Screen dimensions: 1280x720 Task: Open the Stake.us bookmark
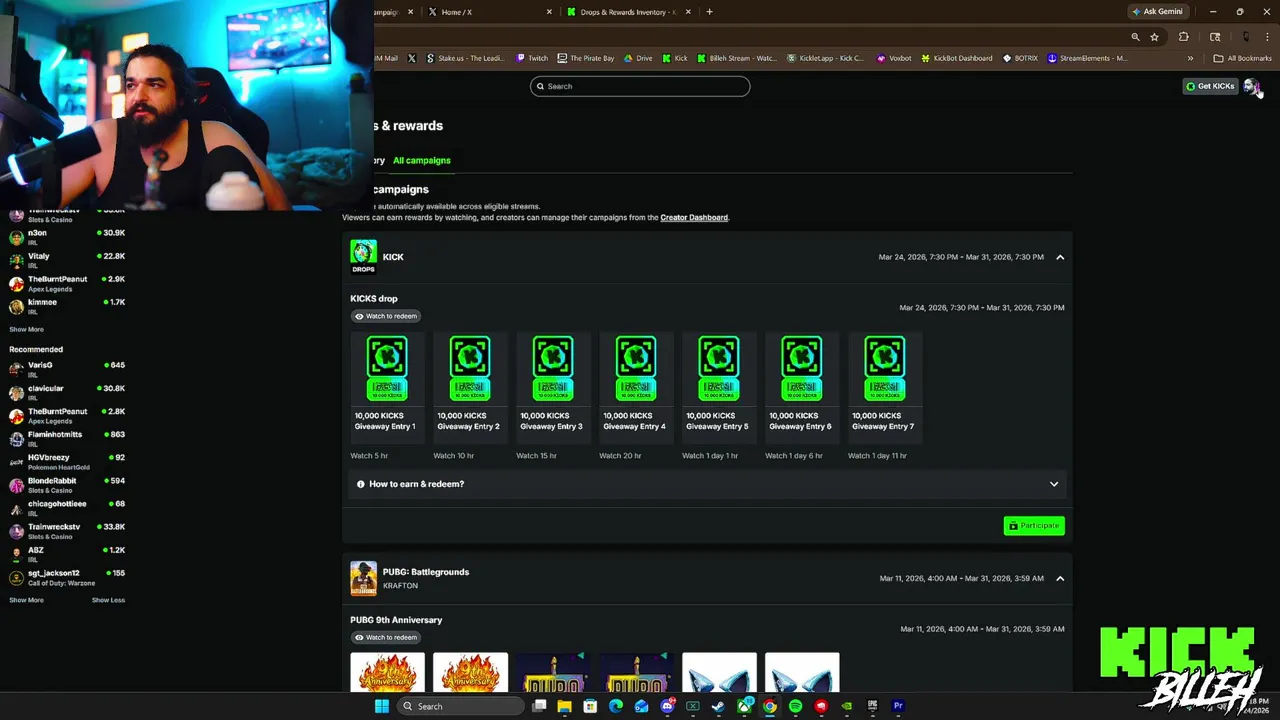click(466, 58)
